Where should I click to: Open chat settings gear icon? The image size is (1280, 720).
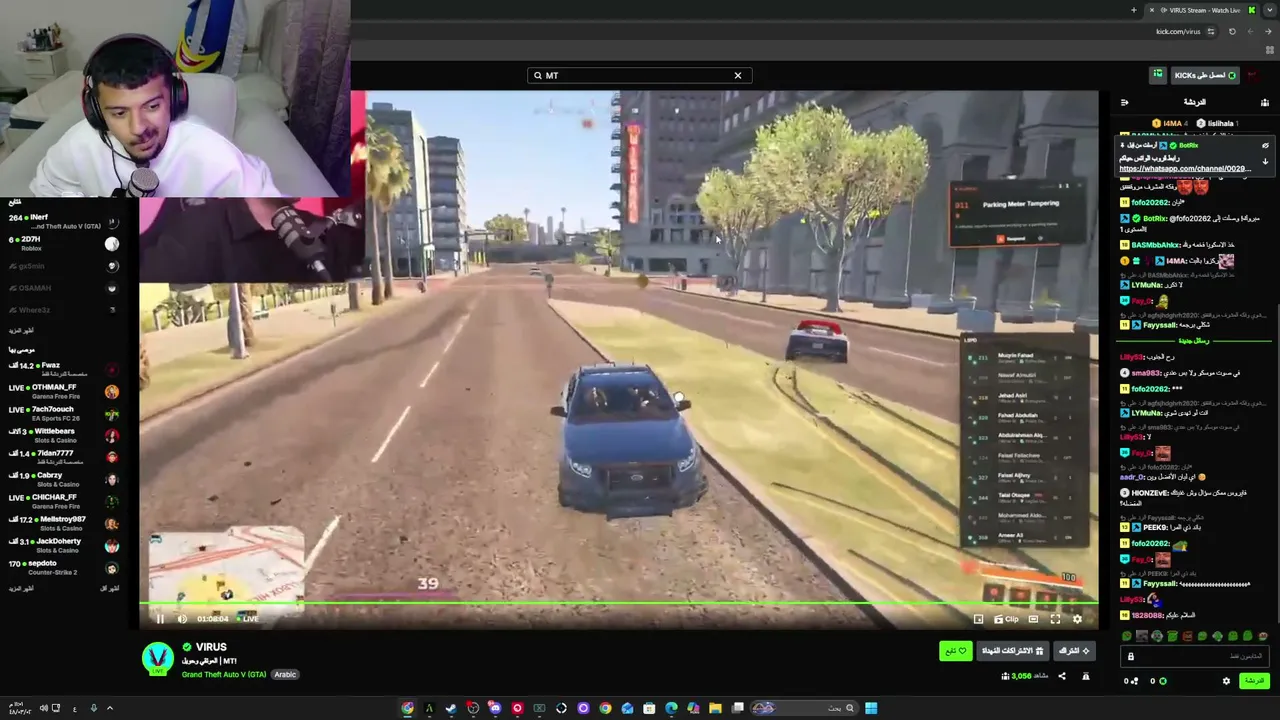point(1226,681)
